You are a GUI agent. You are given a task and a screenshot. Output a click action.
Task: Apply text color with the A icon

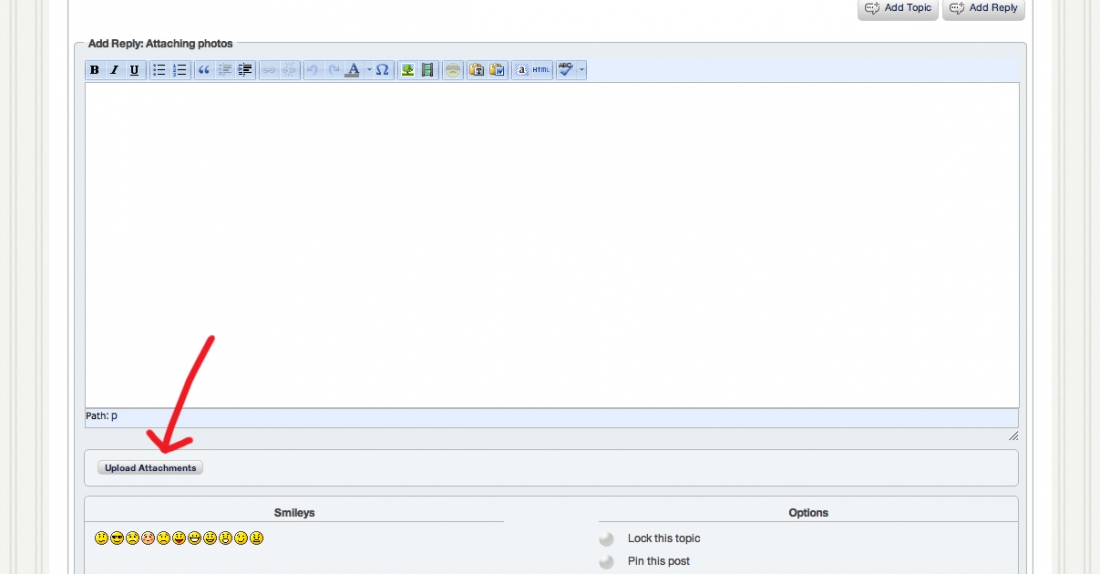(354, 70)
